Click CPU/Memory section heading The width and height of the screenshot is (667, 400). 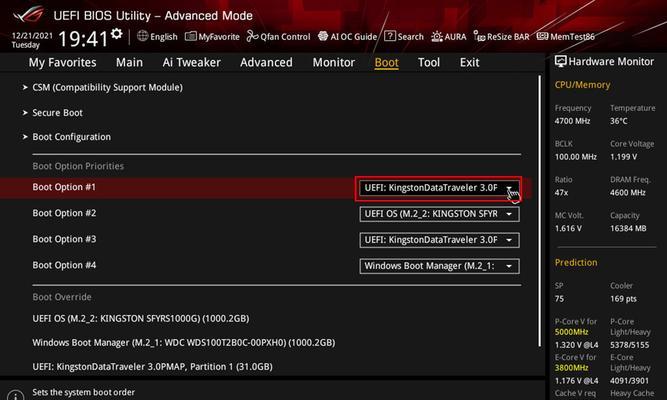582,85
